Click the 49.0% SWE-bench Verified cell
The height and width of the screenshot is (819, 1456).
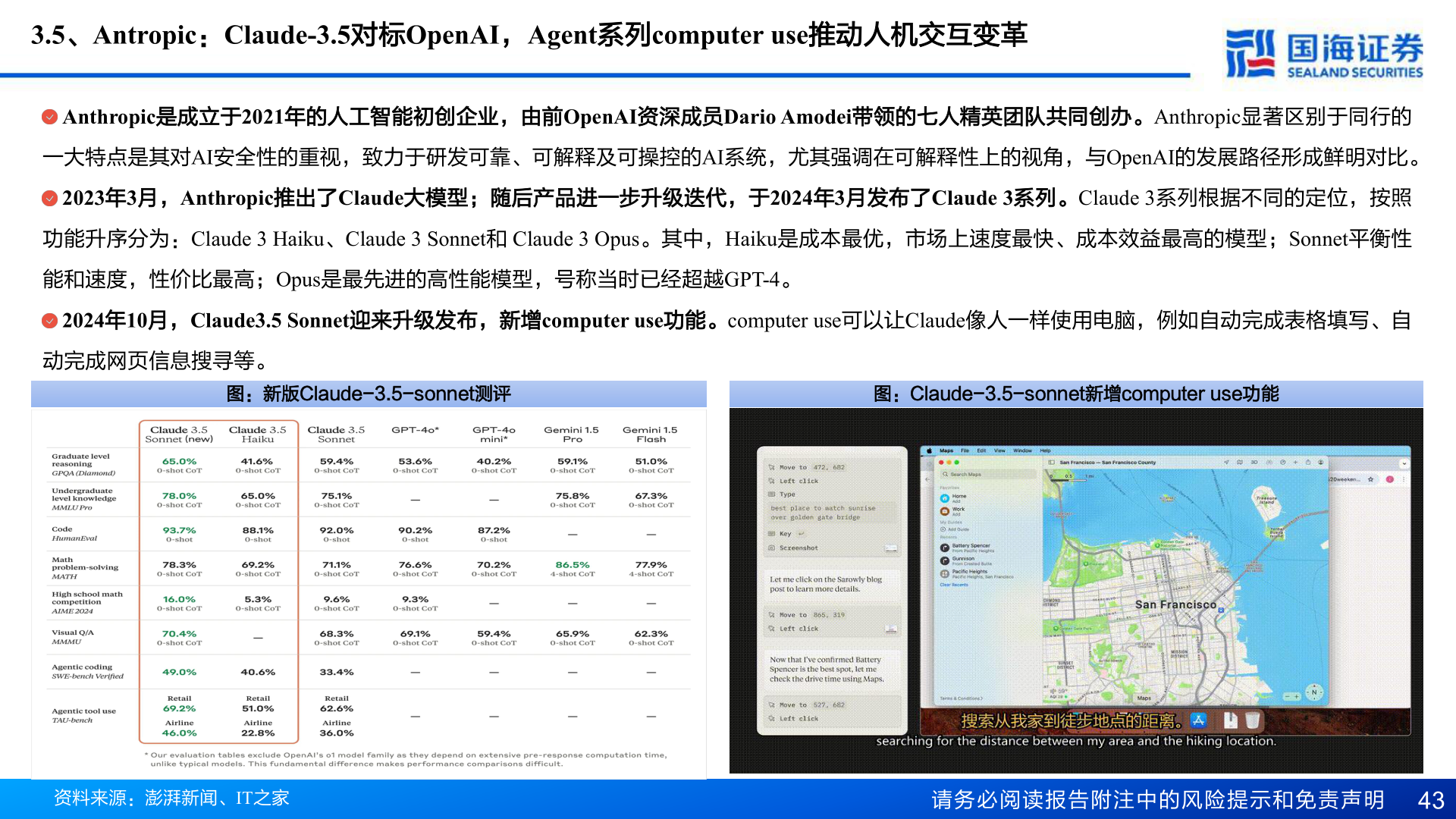(x=179, y=672)
